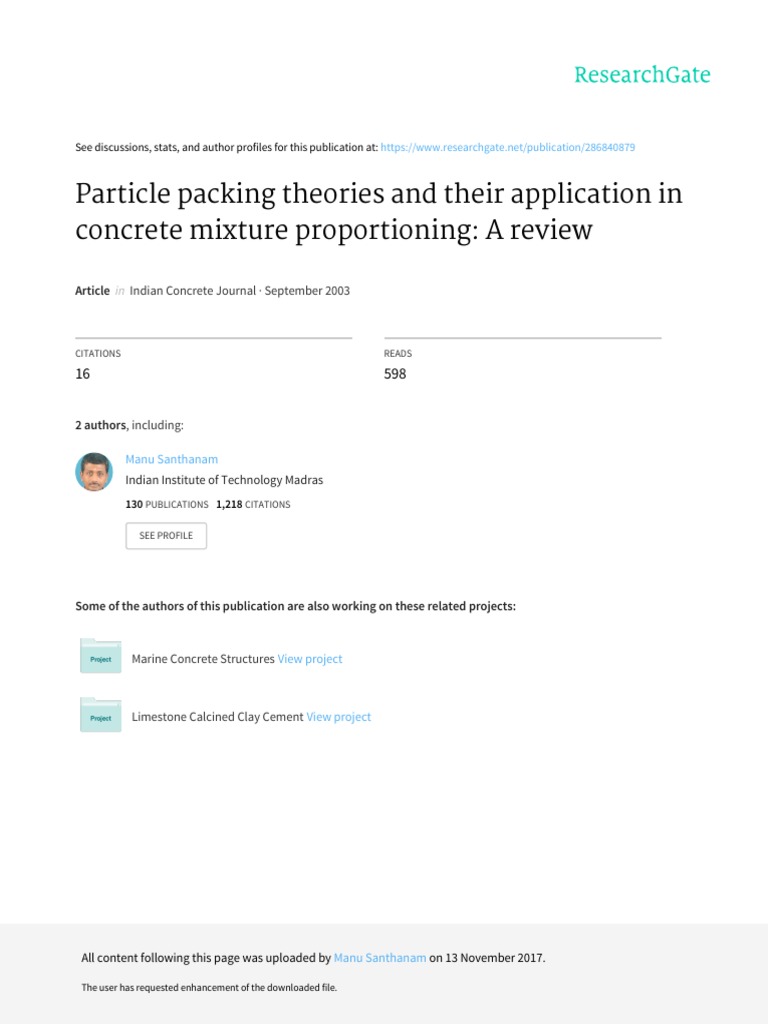Click the citations count 16

[x=83, y=374]
